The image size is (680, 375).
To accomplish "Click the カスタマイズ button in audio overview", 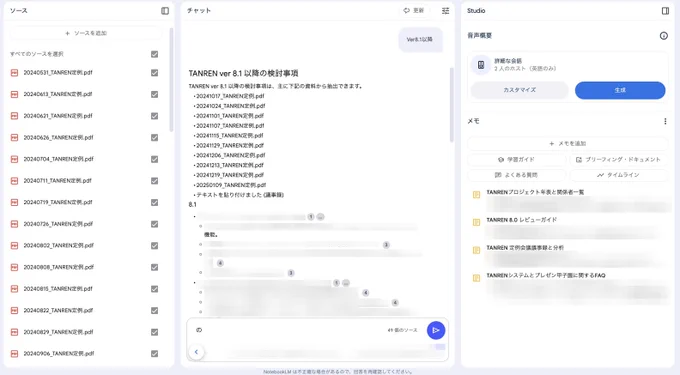I will coord(520,90).
